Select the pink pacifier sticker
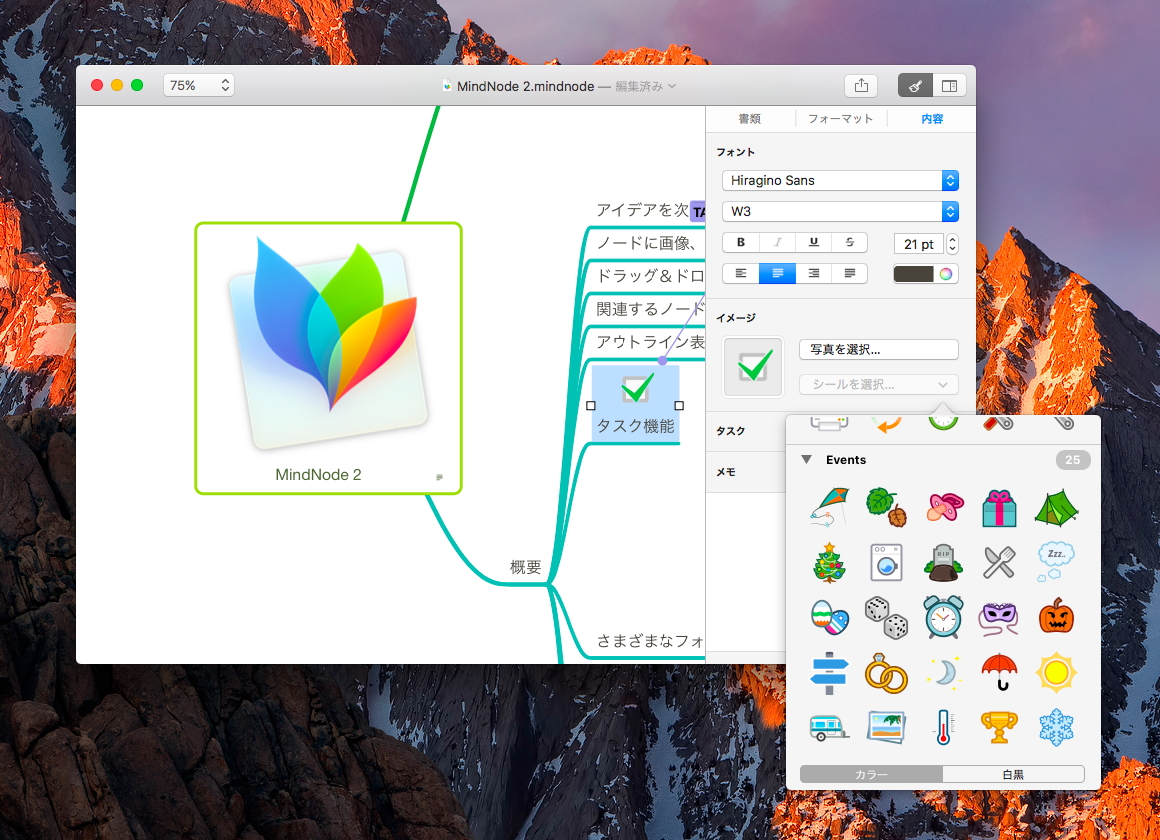The height and width of the screenshot is (840, 1160). (944, 507)
